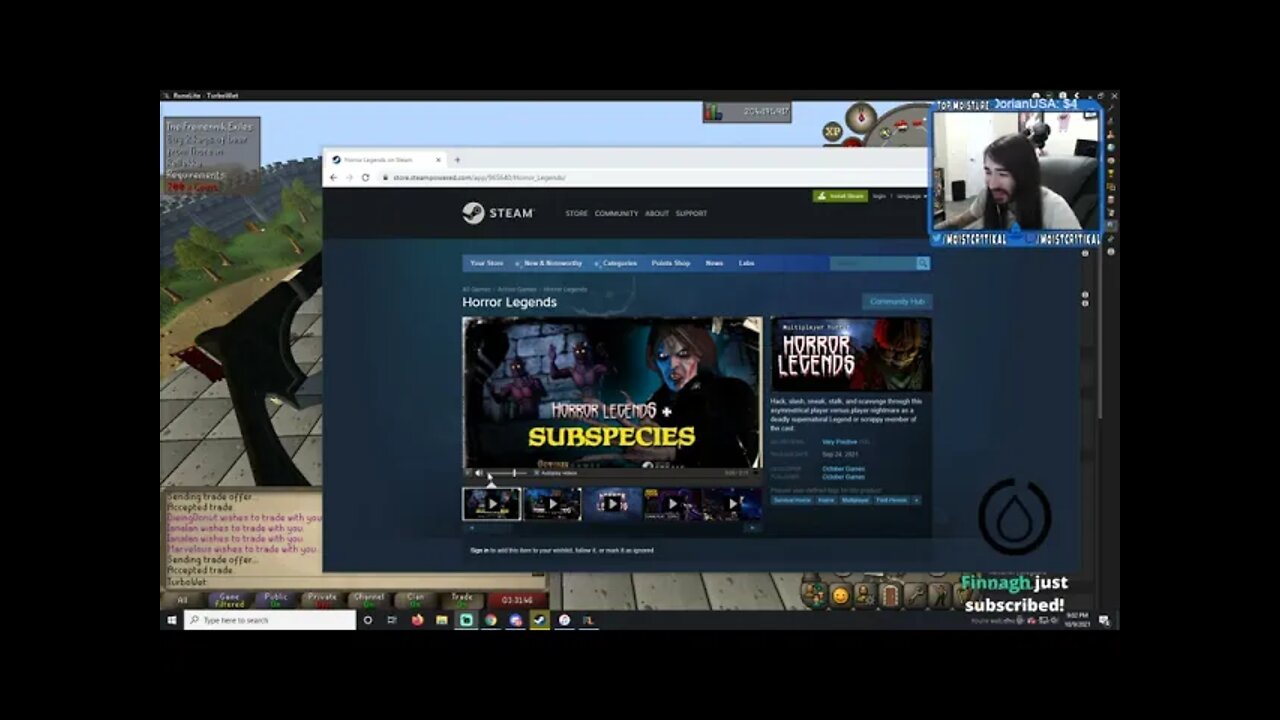Select the All chat tab in RuneLite
This screenshot has height=720, width=1280.
point(182,600)
